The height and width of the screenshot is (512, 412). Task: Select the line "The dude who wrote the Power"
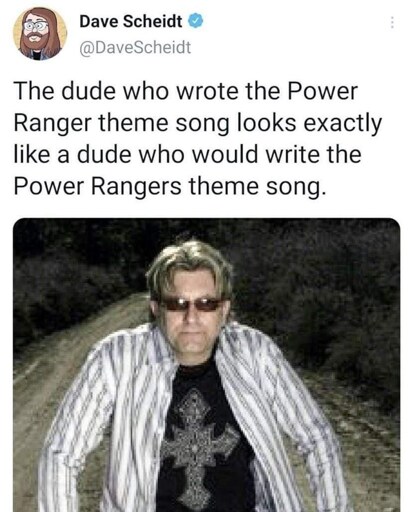click(x=186, y=91)
